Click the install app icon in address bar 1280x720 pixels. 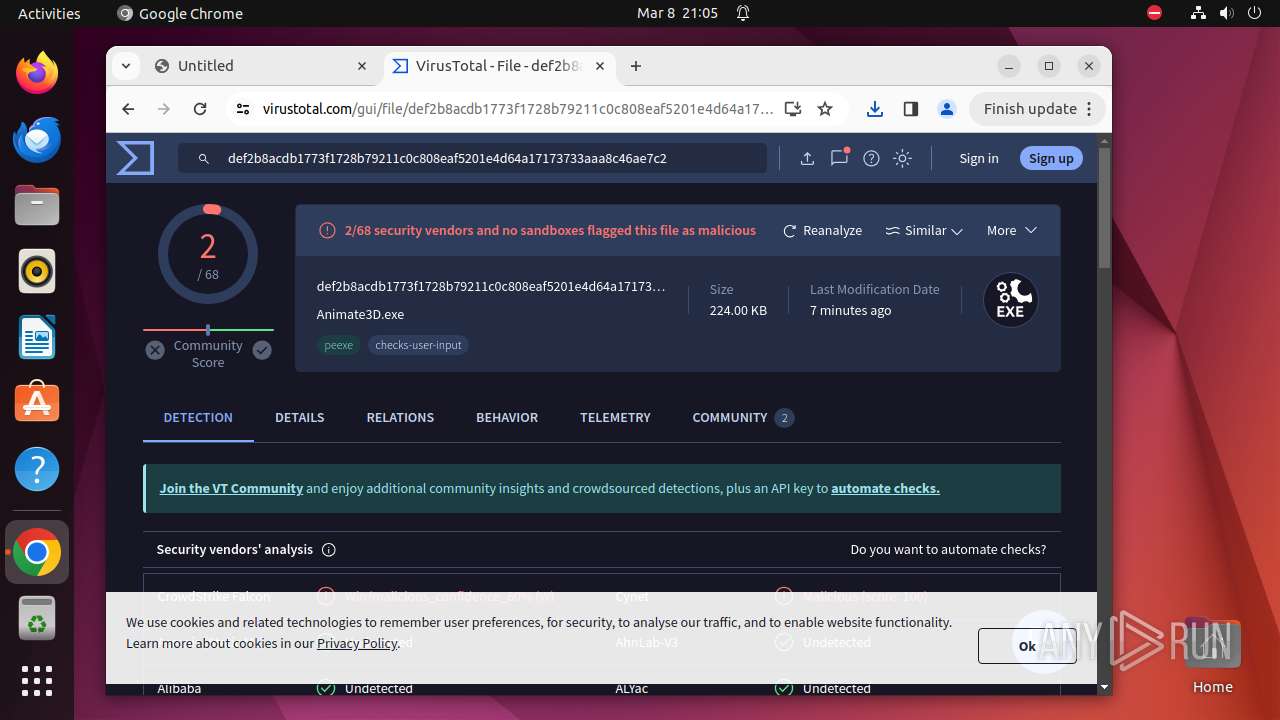point(793,109)
